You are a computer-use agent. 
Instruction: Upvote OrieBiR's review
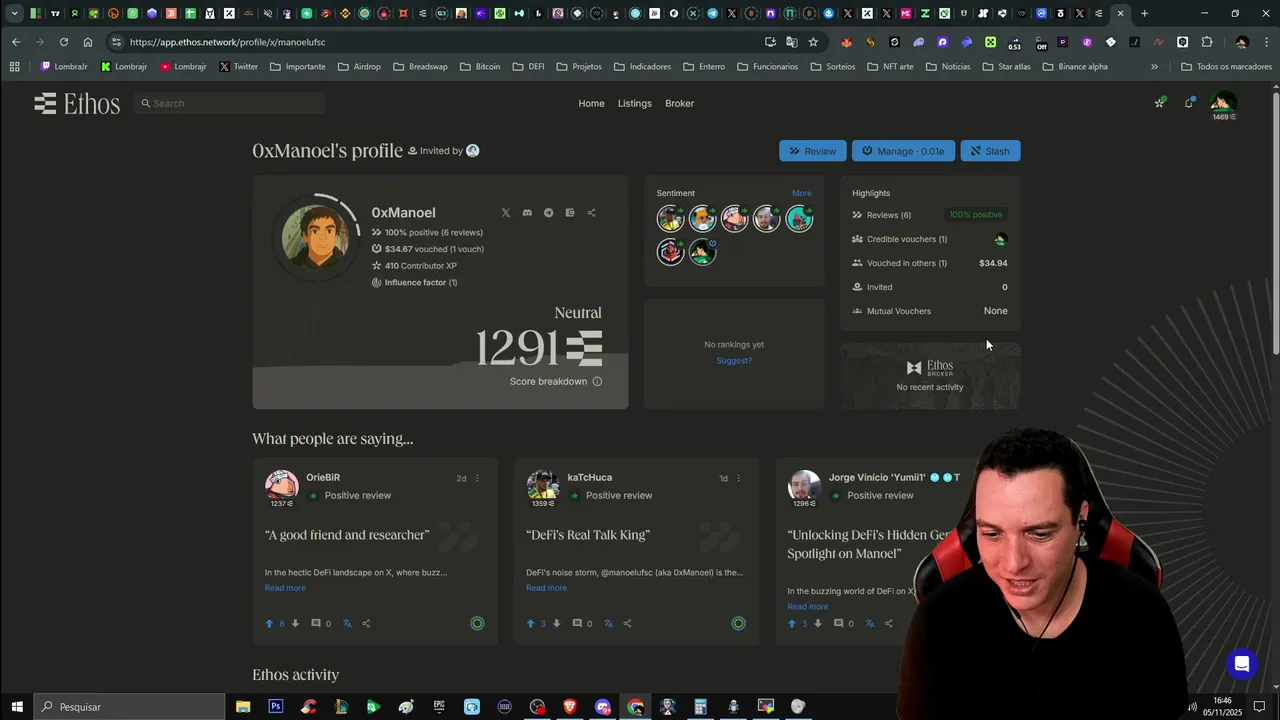point(269,624)
